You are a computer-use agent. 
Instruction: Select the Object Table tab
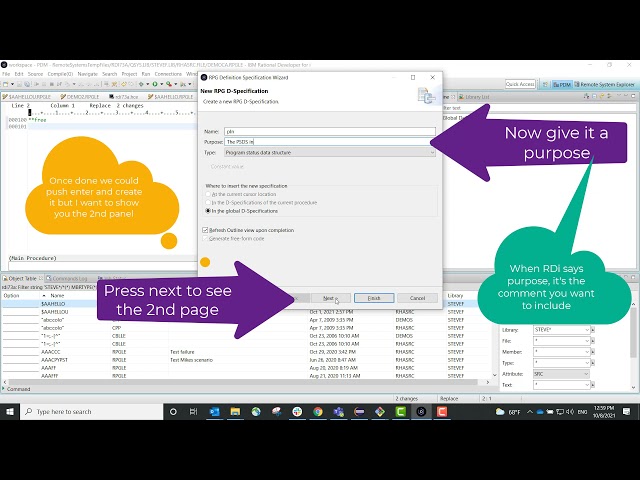coord(22,278)
